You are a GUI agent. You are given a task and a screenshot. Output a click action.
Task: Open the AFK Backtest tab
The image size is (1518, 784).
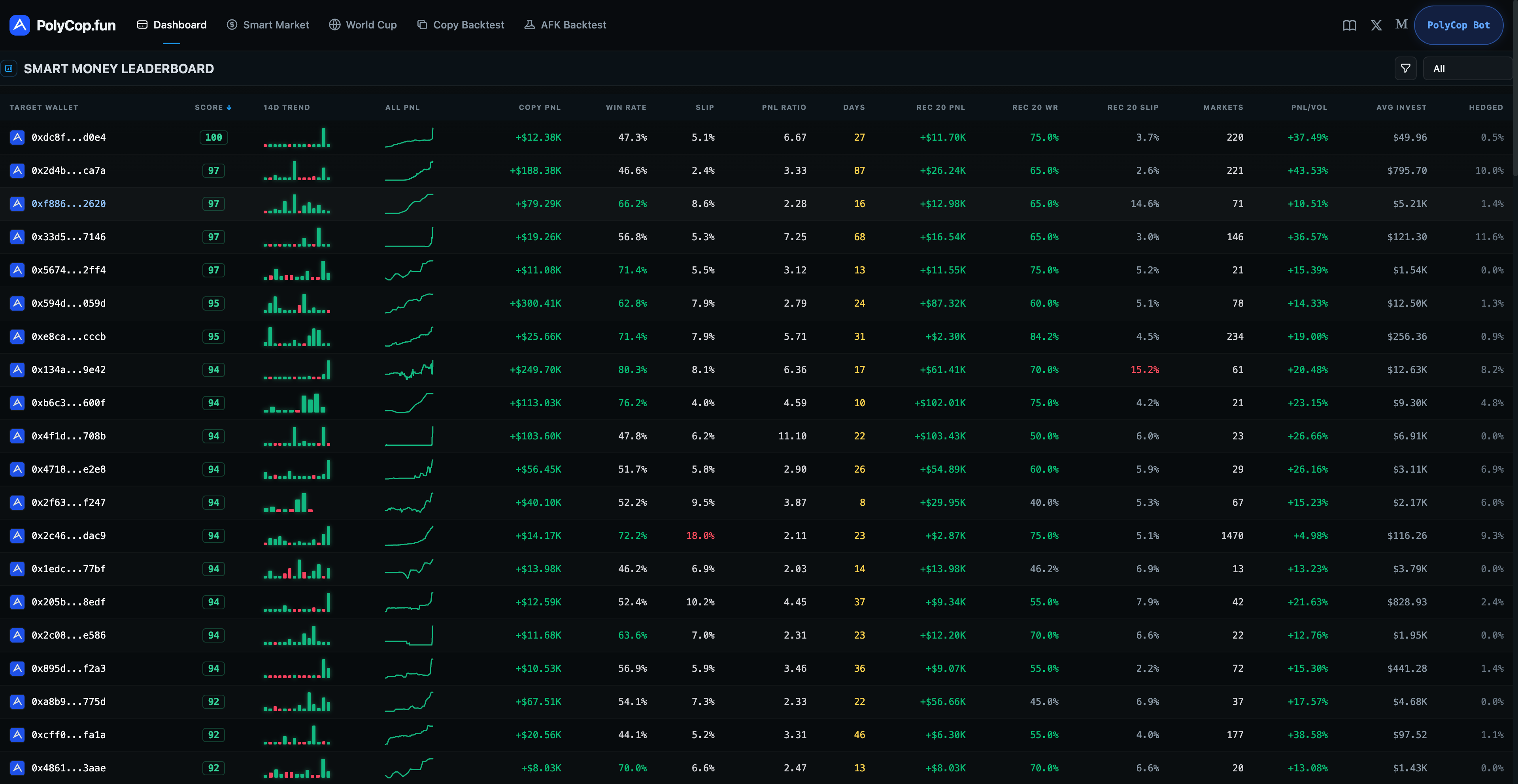point(565,25)
